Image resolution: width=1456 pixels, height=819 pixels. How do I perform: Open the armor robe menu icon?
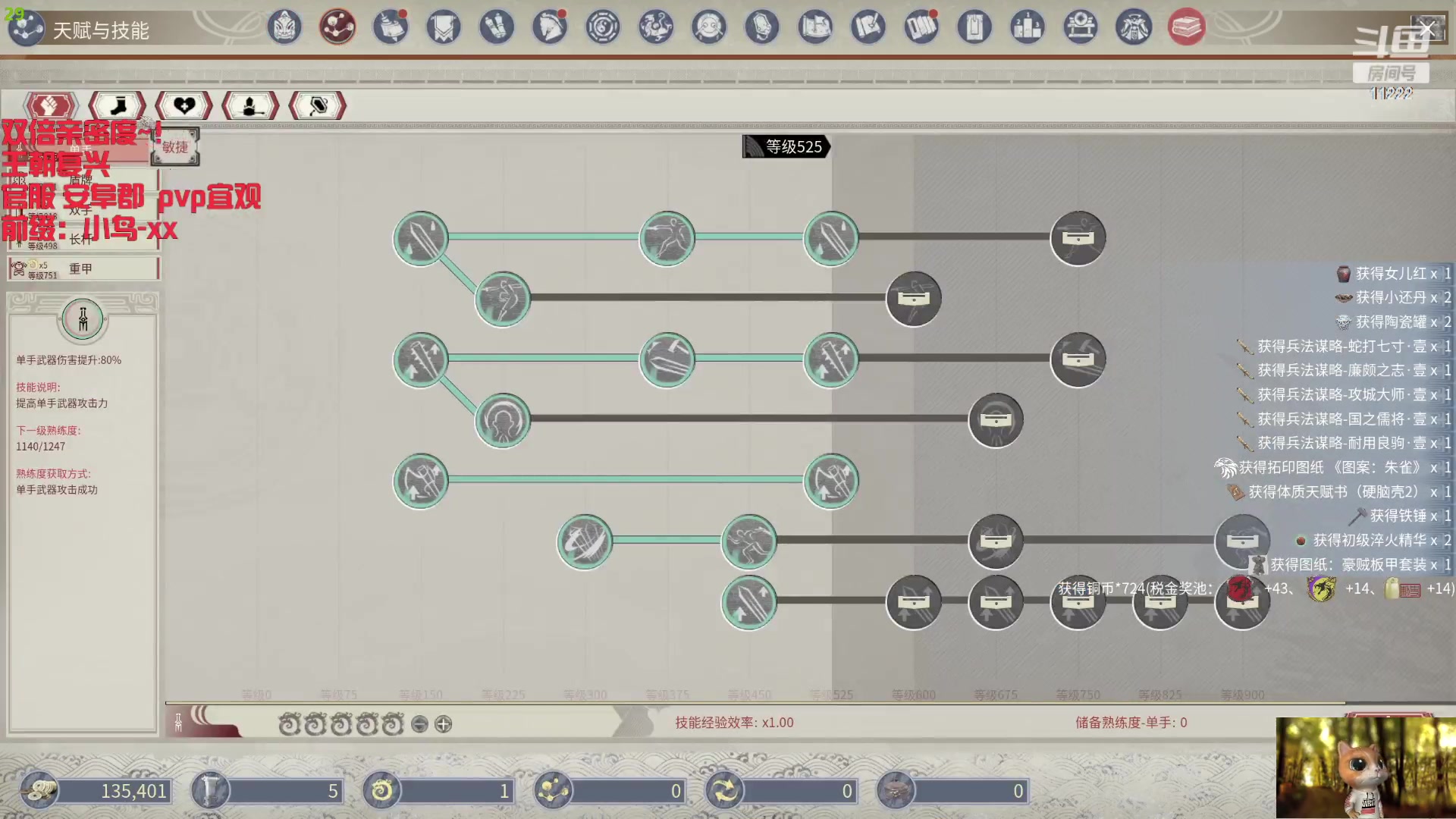(x=1134, y=27)
